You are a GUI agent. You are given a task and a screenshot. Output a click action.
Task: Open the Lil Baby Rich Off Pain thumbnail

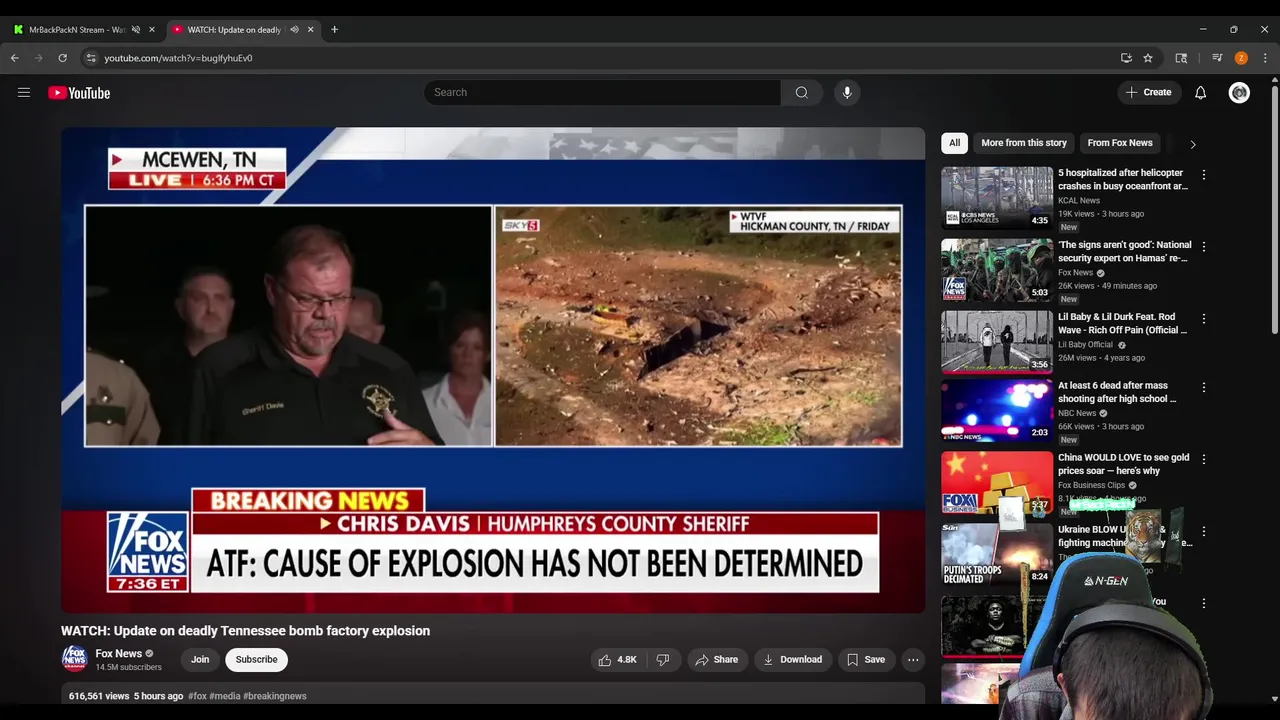coord(996,342)
